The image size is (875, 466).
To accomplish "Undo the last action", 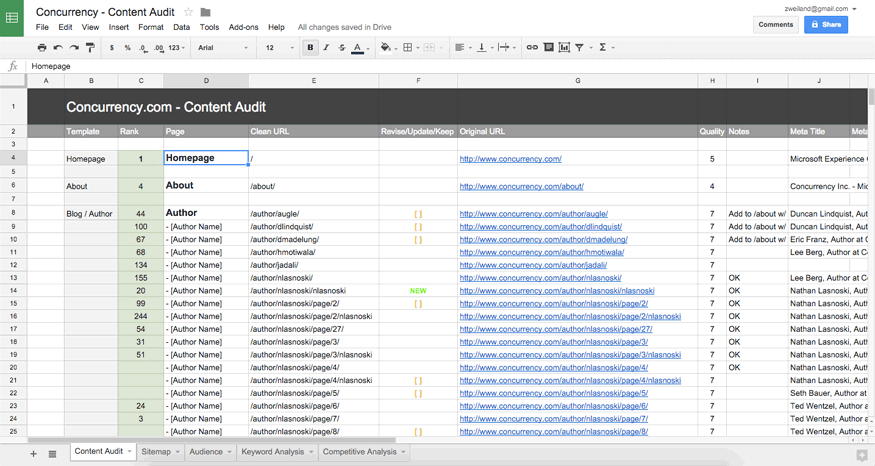I will pos(58,47).
